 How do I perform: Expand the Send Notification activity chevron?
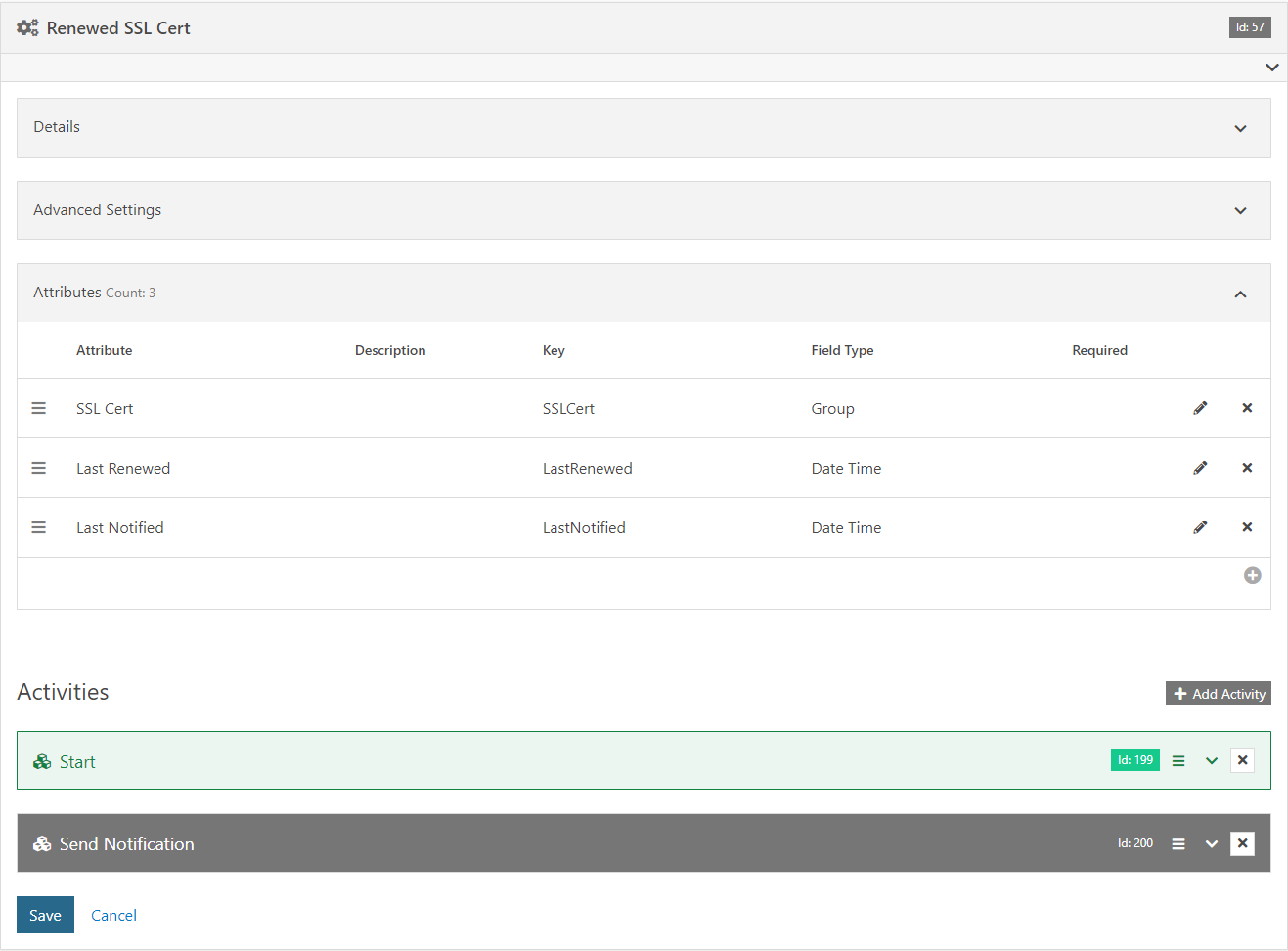coord(1212,843)
